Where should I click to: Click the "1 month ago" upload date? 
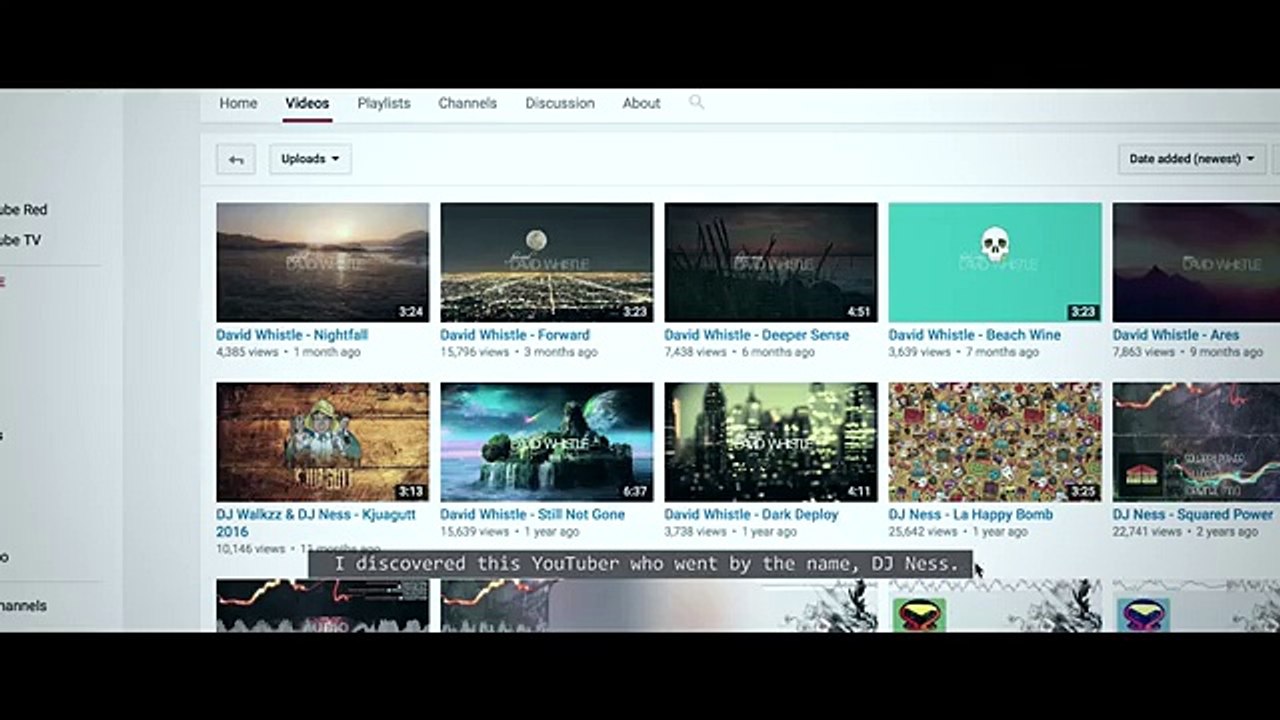tap(327, 352)
